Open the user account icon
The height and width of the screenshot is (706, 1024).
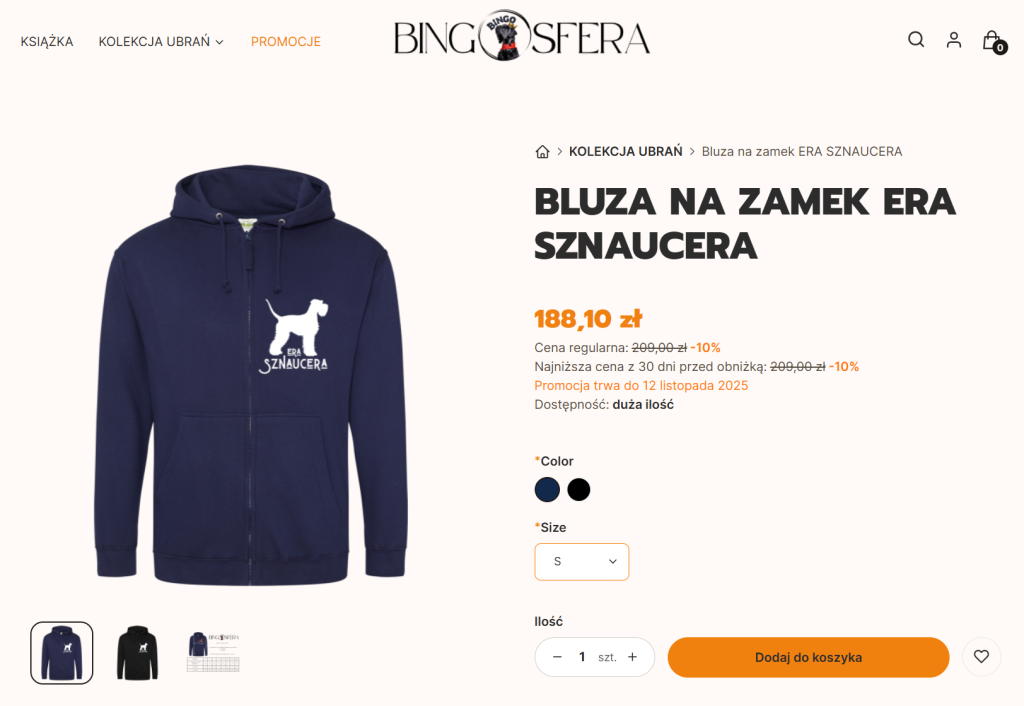coord(953,40)
